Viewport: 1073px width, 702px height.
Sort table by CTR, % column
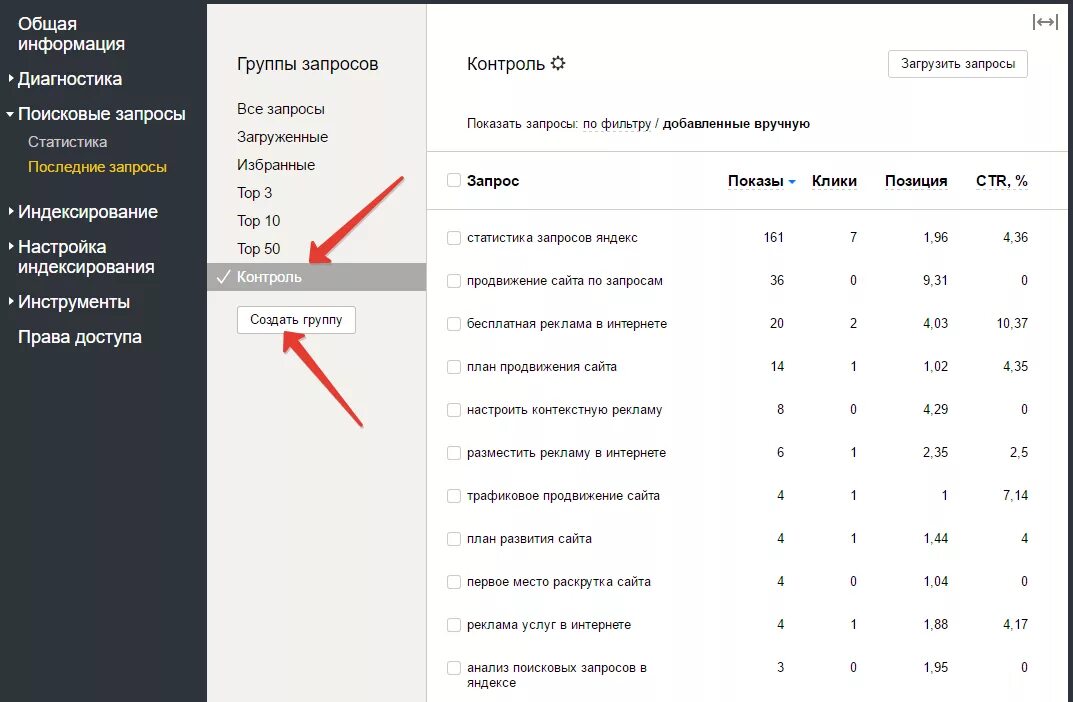tap(1001, 181)
